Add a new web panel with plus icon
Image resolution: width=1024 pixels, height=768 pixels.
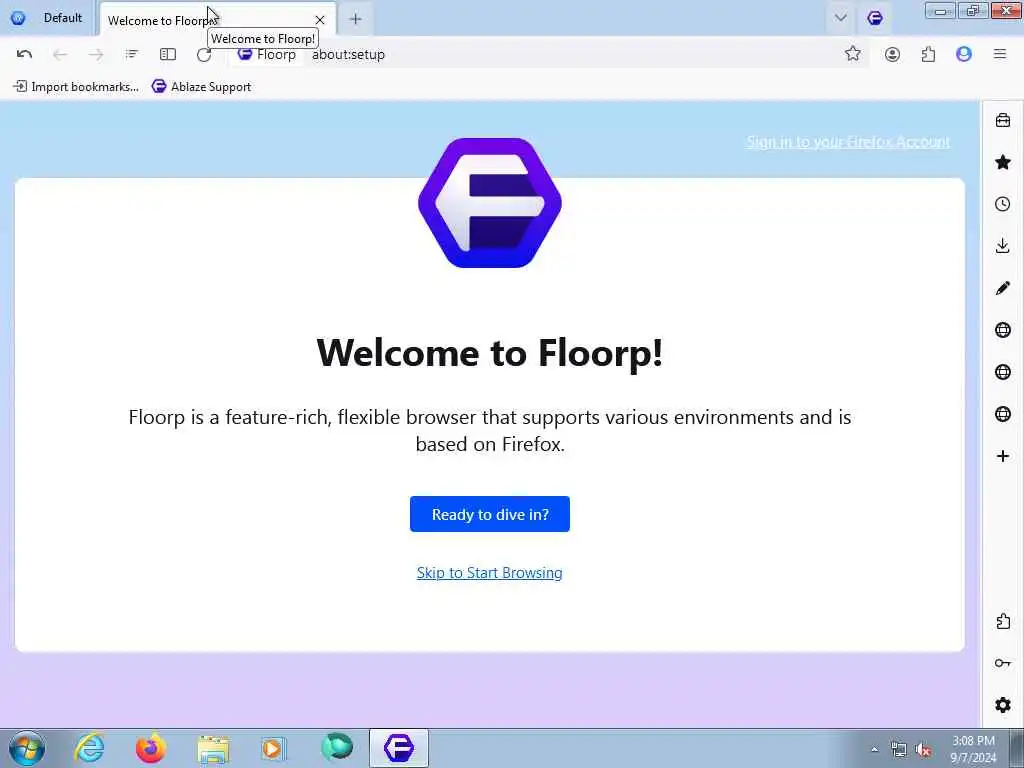click(1003, 456)
